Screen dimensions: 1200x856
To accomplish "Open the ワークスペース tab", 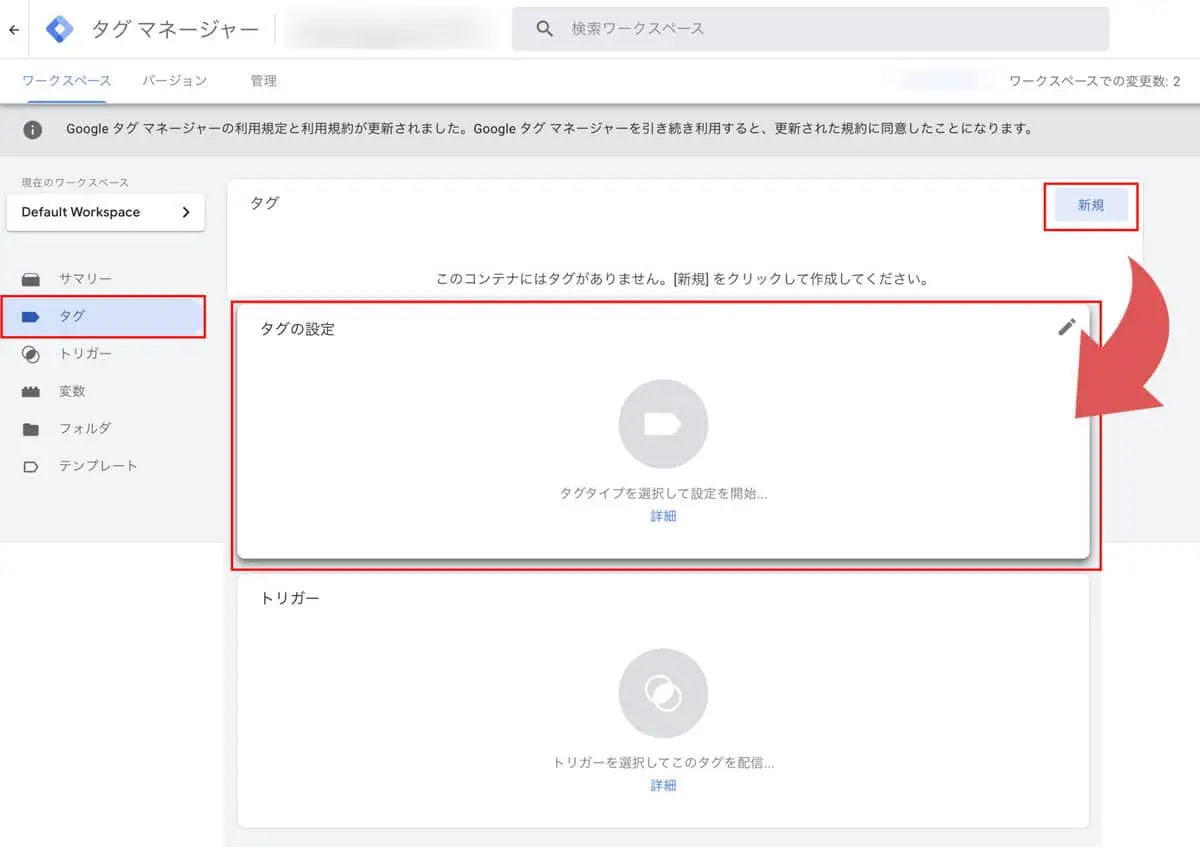I will point(66,81).
